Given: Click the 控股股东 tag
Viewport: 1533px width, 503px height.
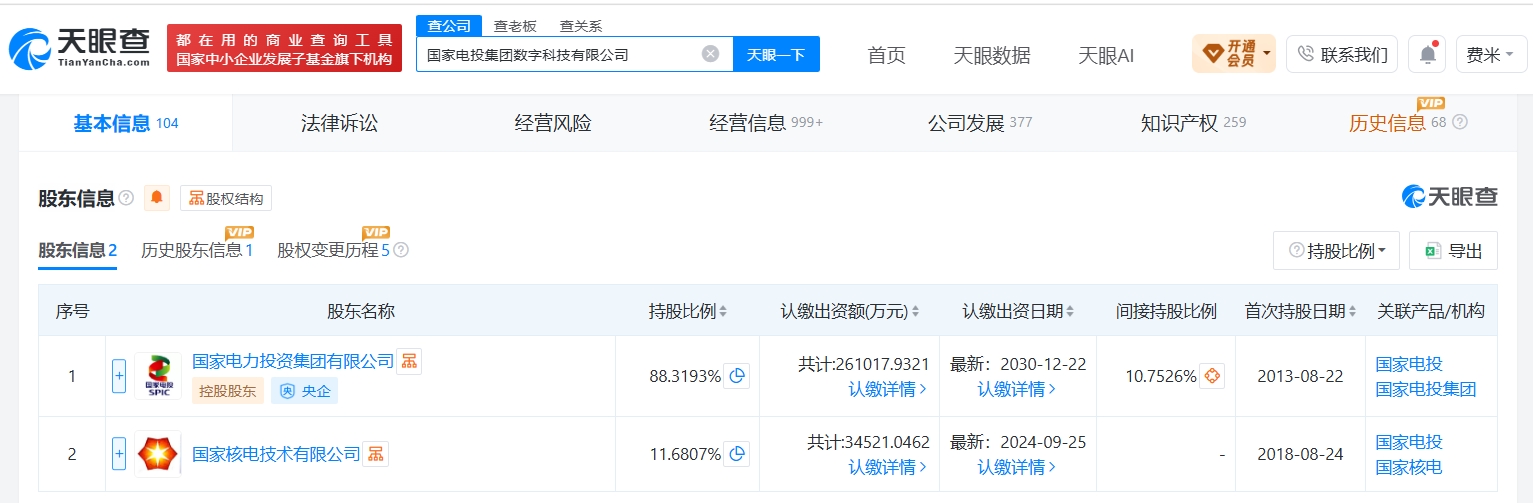Looking at the screenshot, I should tap(228, 391).
